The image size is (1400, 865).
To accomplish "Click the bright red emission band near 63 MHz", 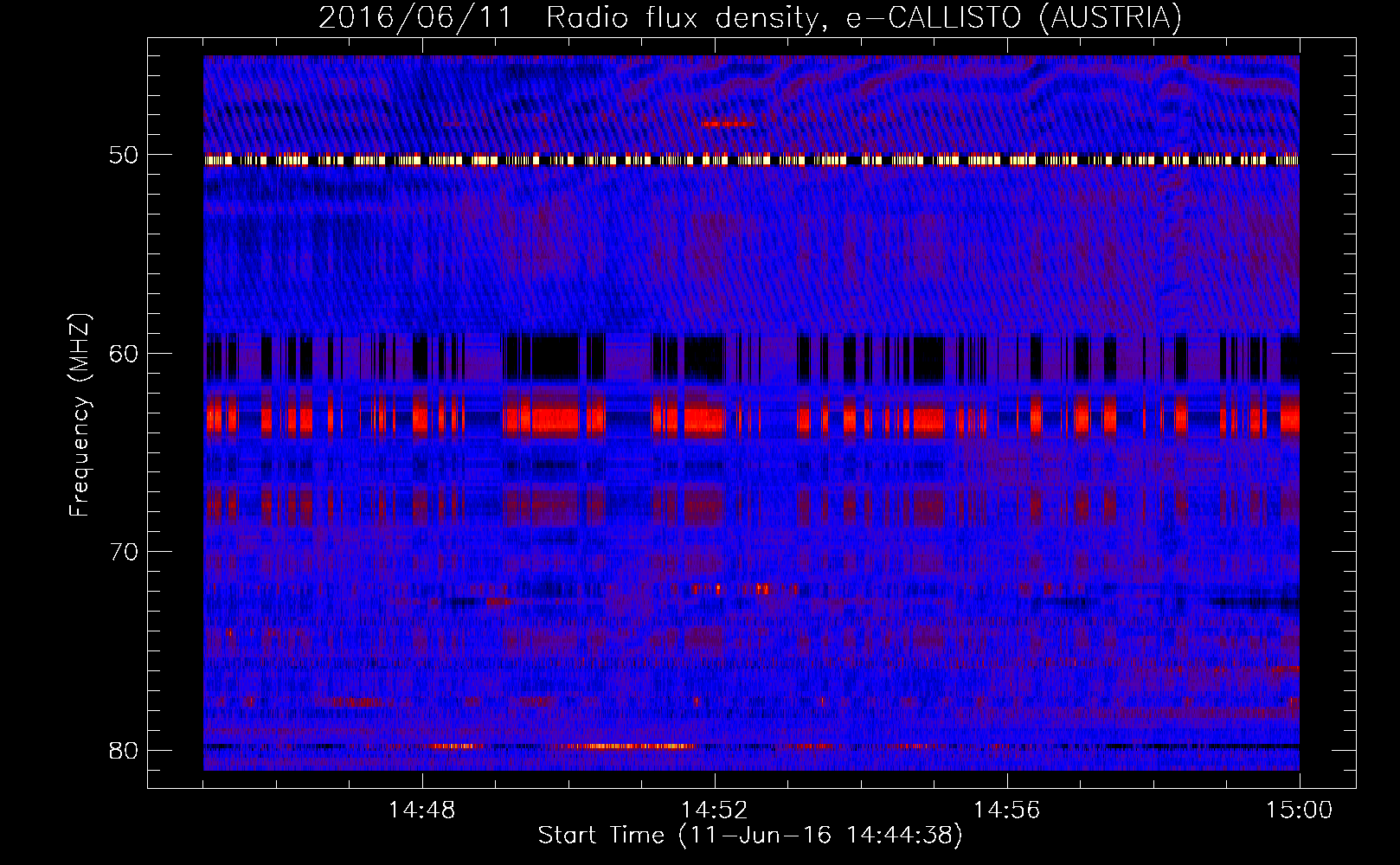I will tap(751, 420).
